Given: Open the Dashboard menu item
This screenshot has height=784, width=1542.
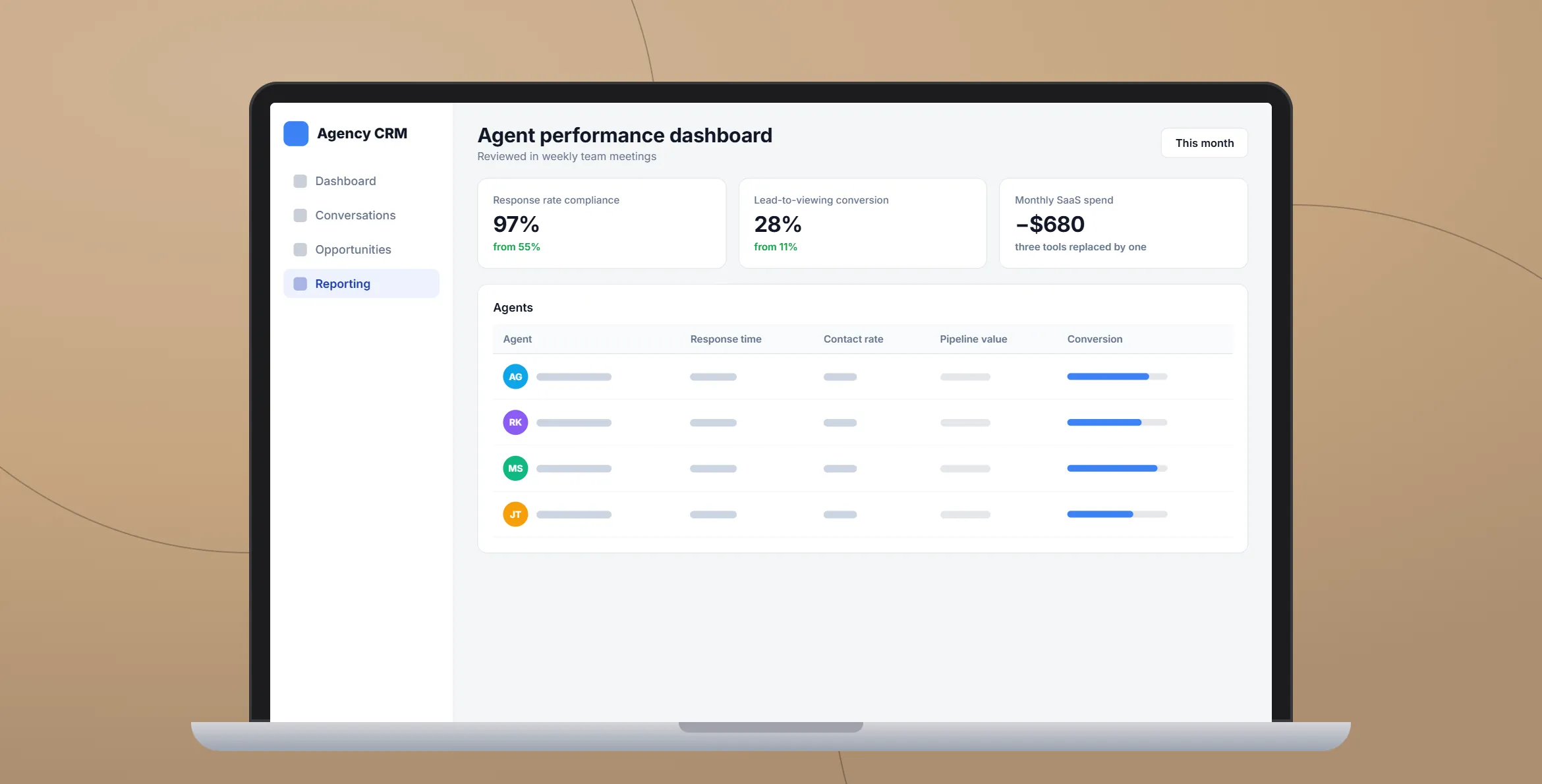Looking at the screenshot, I should tap(361, 181).
